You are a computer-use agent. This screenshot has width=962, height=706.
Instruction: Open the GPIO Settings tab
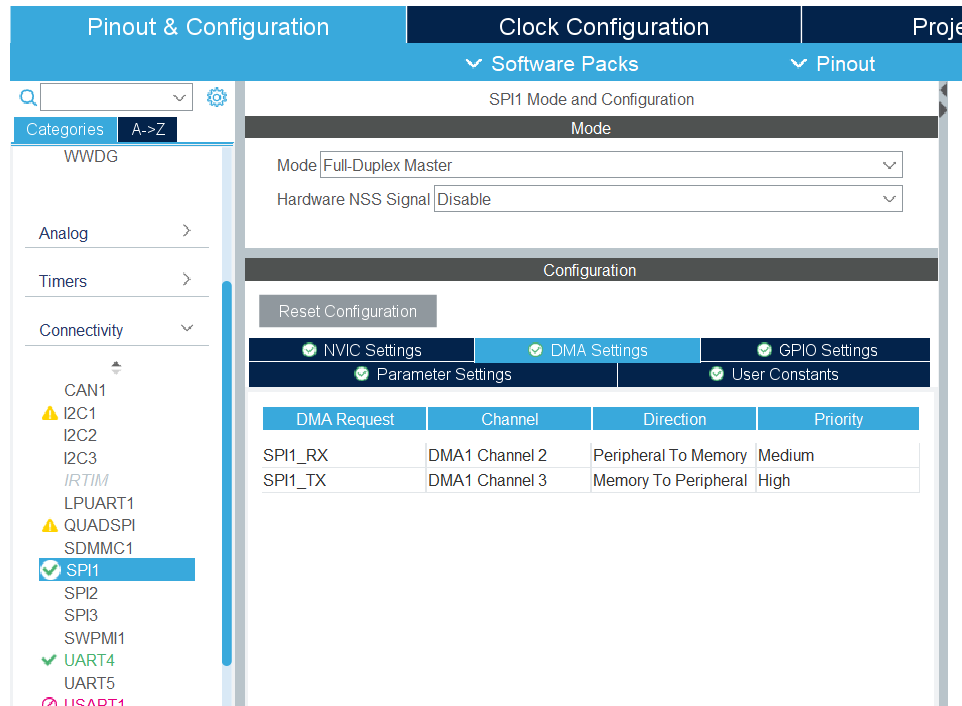[x=815, y=350]
